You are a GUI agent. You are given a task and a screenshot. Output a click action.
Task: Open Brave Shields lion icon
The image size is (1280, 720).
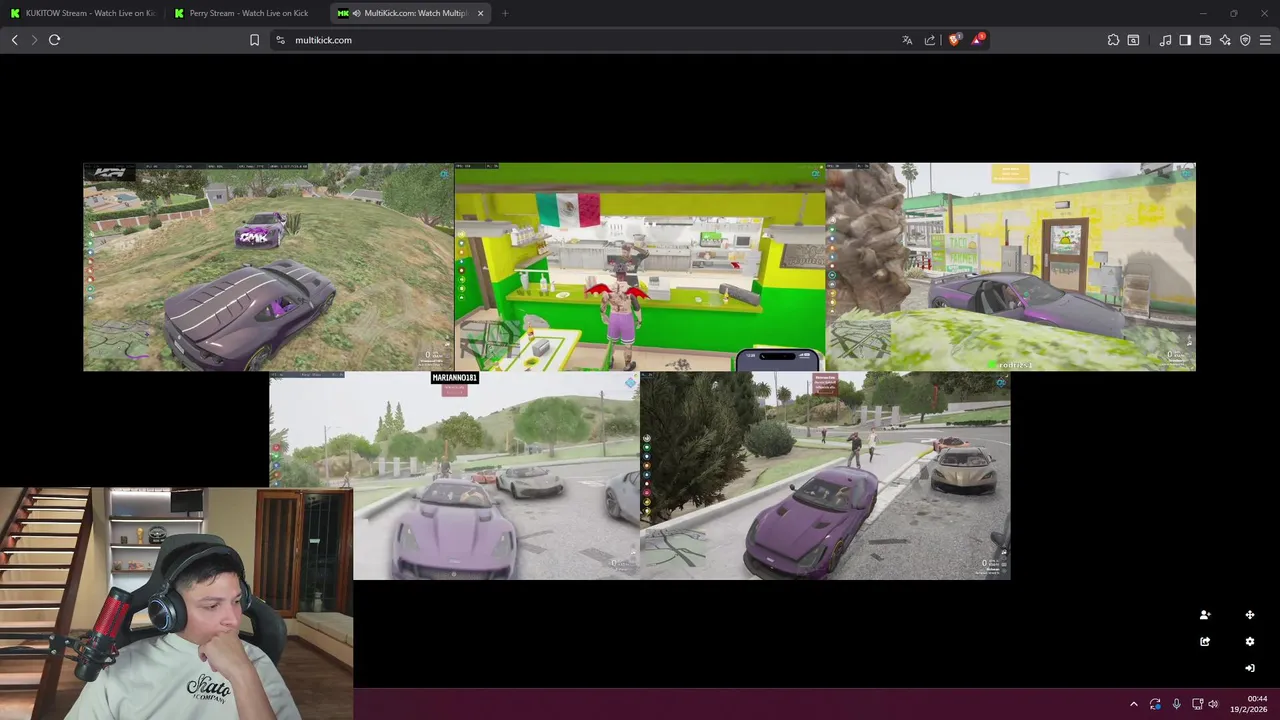coord(954,40)
